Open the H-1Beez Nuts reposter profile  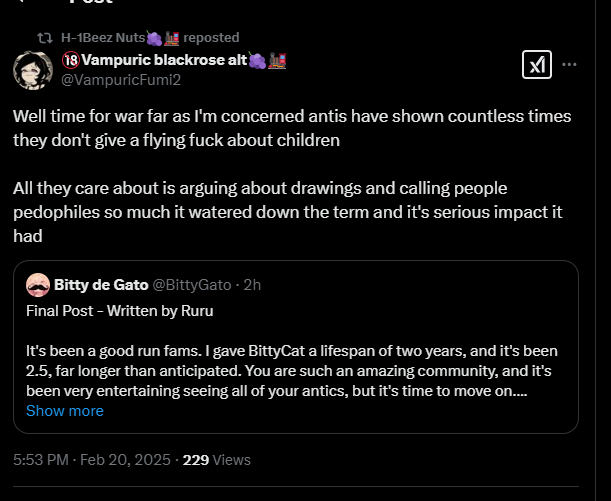coord(103,38)
